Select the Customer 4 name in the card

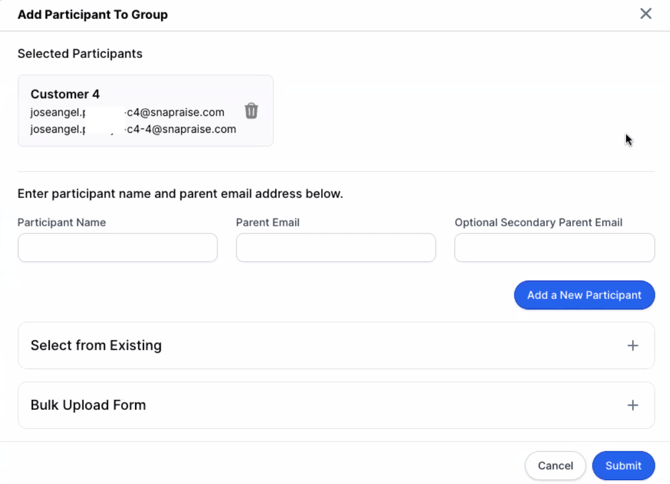(65, 94)
